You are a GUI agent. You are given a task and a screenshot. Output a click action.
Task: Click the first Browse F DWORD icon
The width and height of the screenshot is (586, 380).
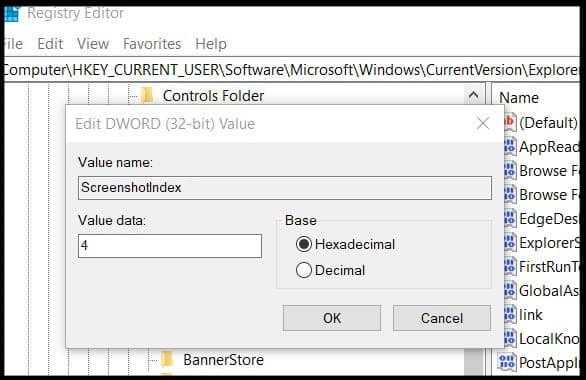pos(511,170)
